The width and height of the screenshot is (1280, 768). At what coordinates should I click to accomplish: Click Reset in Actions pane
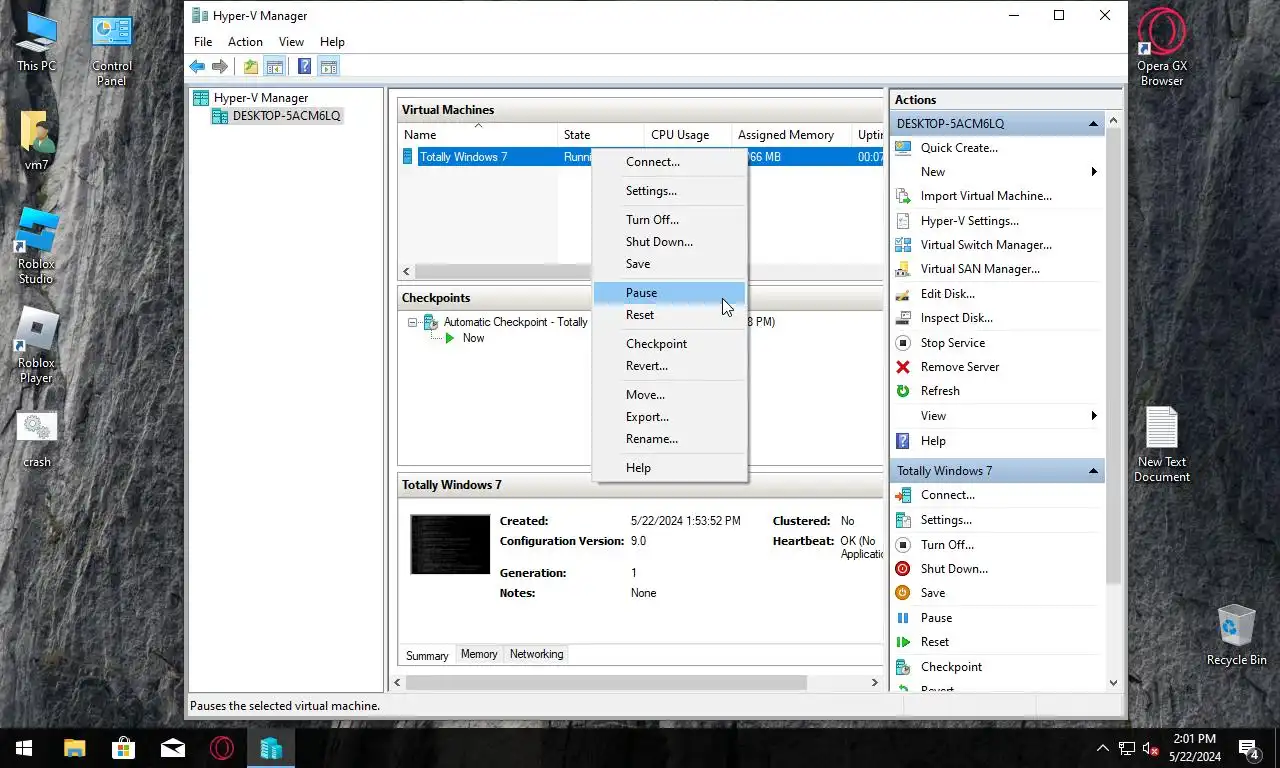pos(934,642)
